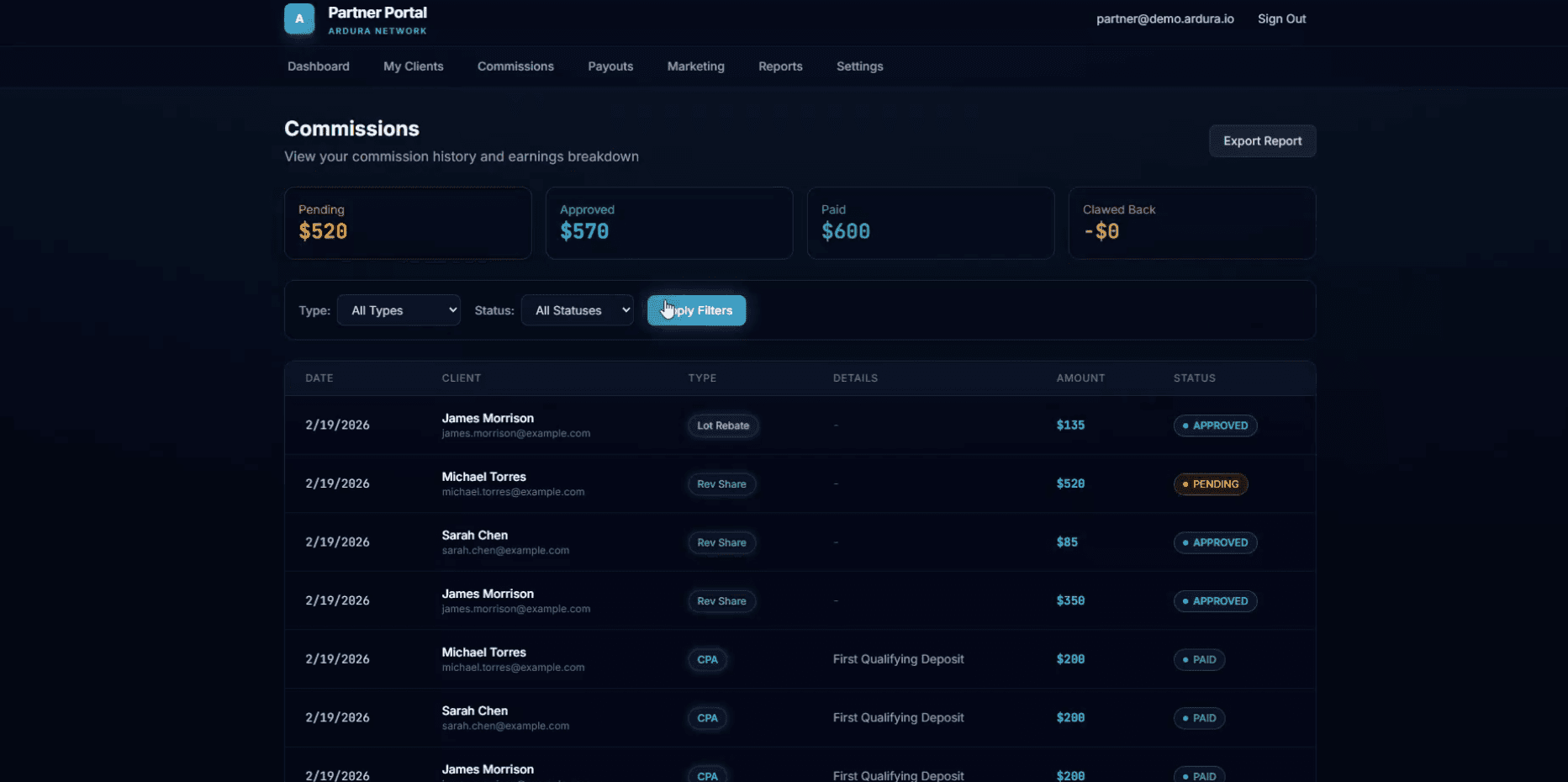Click the DETAILS column header
Image resolution: width=1568 pixels, height=782 pixels.
[855, 378]
